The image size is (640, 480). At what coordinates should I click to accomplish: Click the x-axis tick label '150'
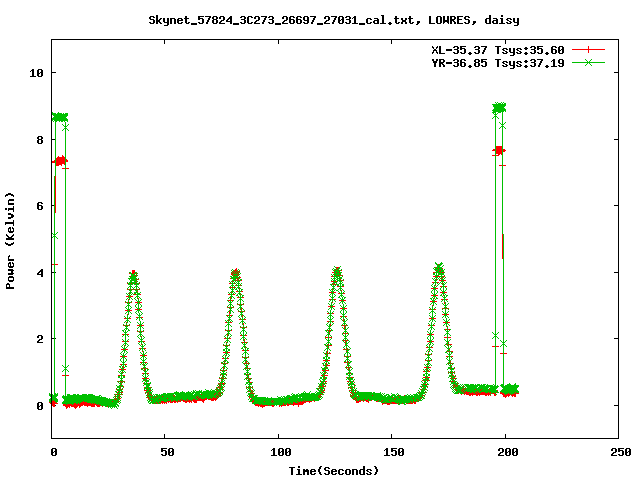[x=394, y=452]
